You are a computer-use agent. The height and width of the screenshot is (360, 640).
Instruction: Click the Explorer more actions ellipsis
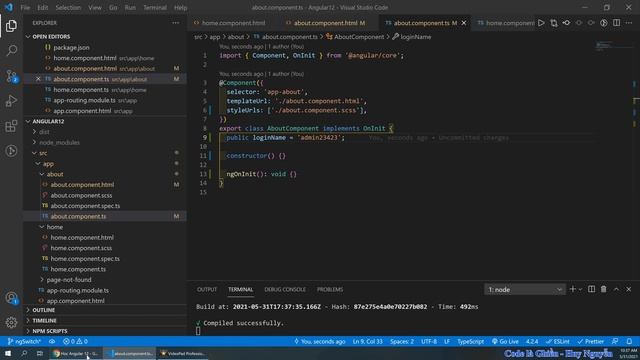(x=176, y=23)
